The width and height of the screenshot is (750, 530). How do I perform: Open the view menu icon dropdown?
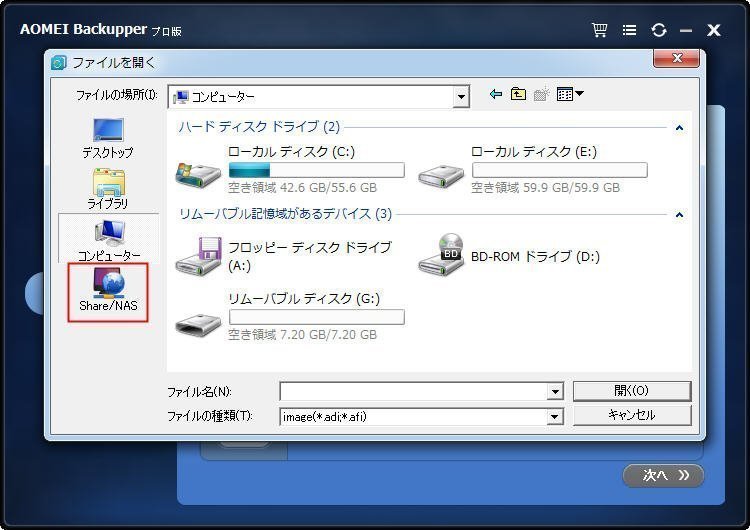pos(570,94)
